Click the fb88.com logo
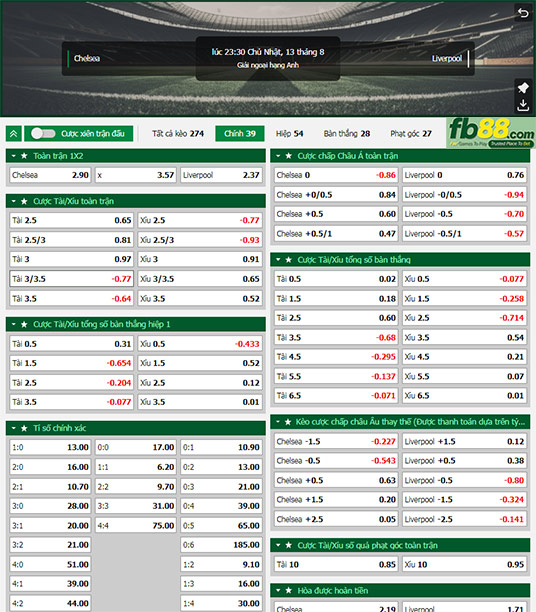The width and height of the screenshot is (536, 612). tap(491, 133)
